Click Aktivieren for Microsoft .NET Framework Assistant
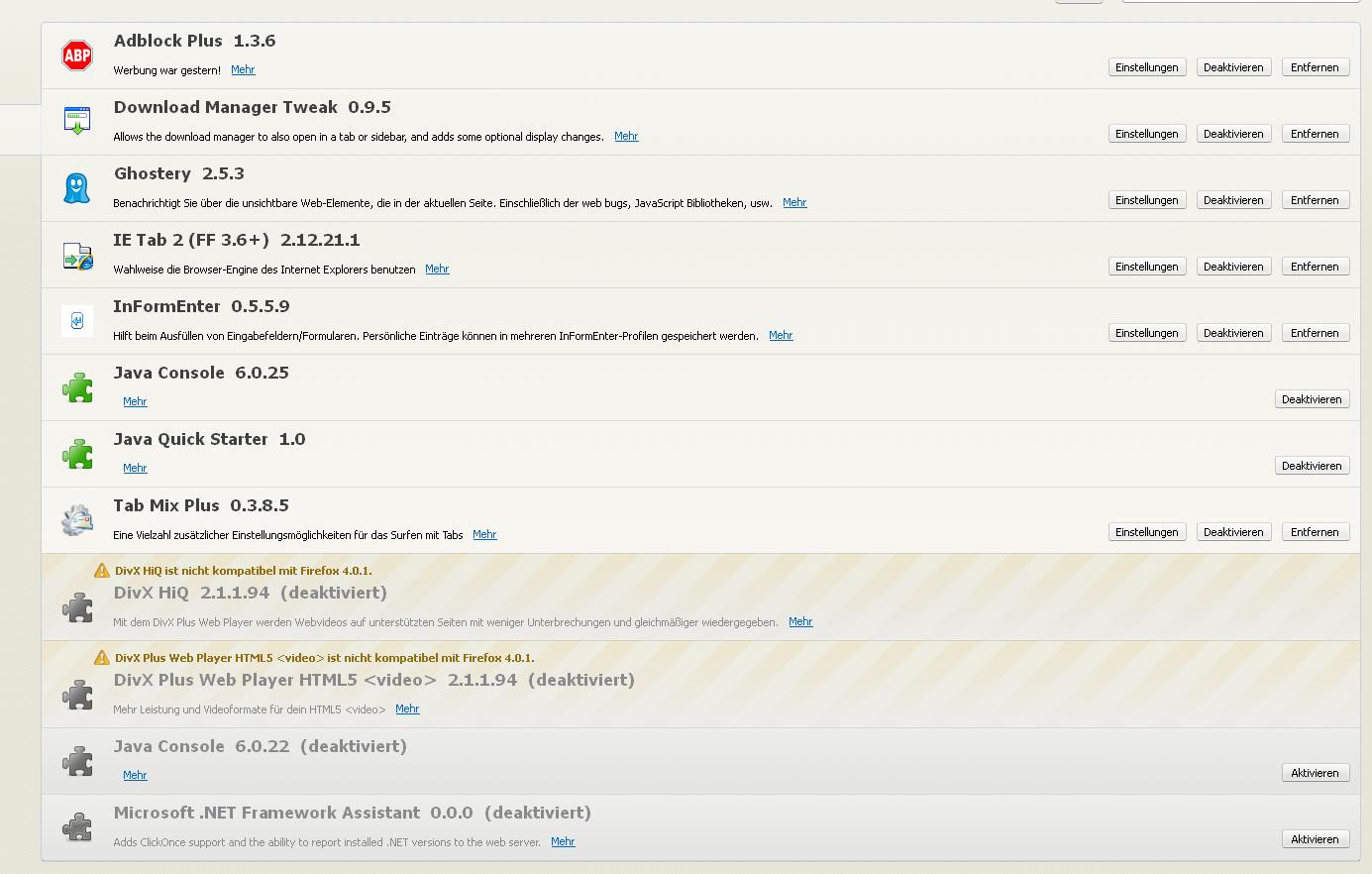 tap(1315, 839)
